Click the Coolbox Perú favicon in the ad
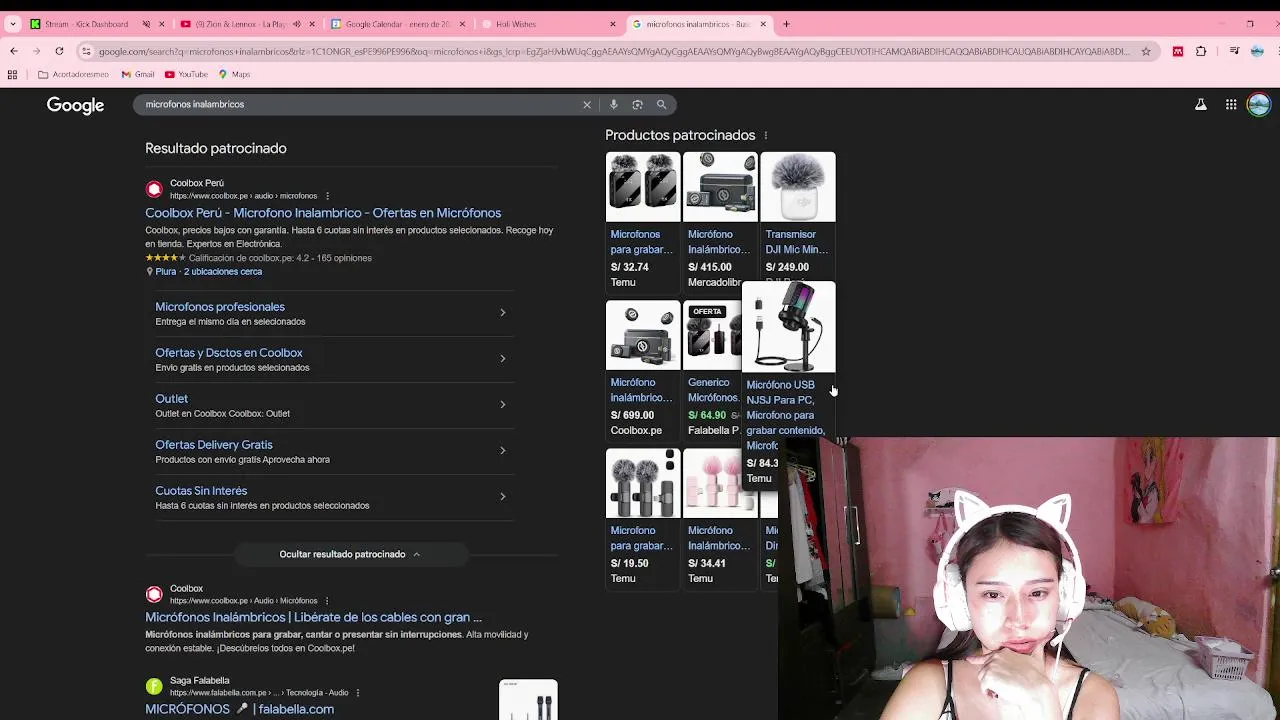 tap(154, 189)
